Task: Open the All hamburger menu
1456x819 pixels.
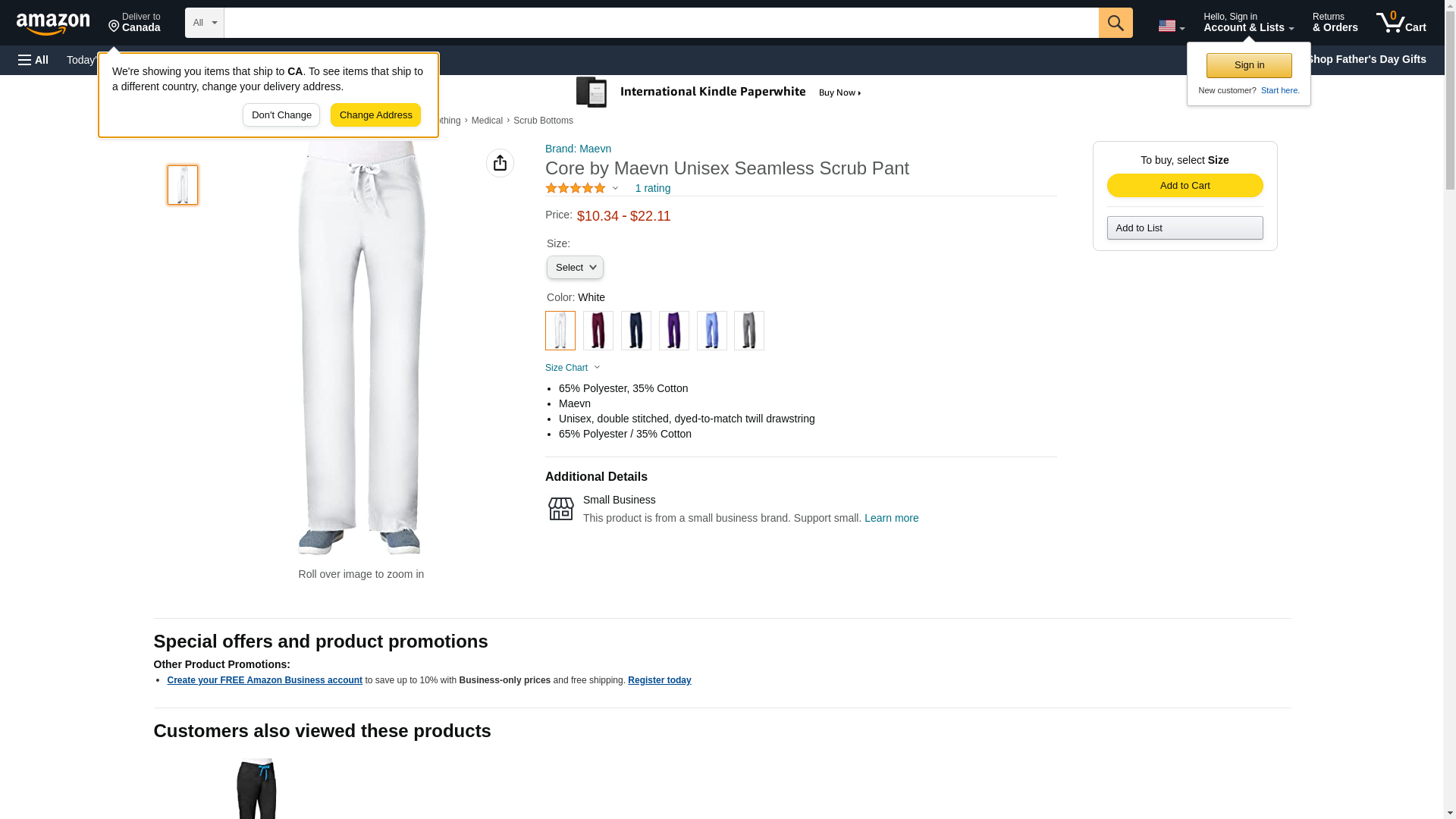Action: pyautogui.click(x=33, y=60)
